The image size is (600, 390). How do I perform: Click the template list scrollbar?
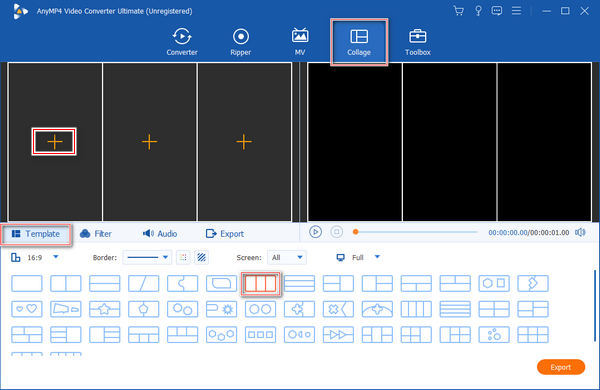(x=595, y=305)
